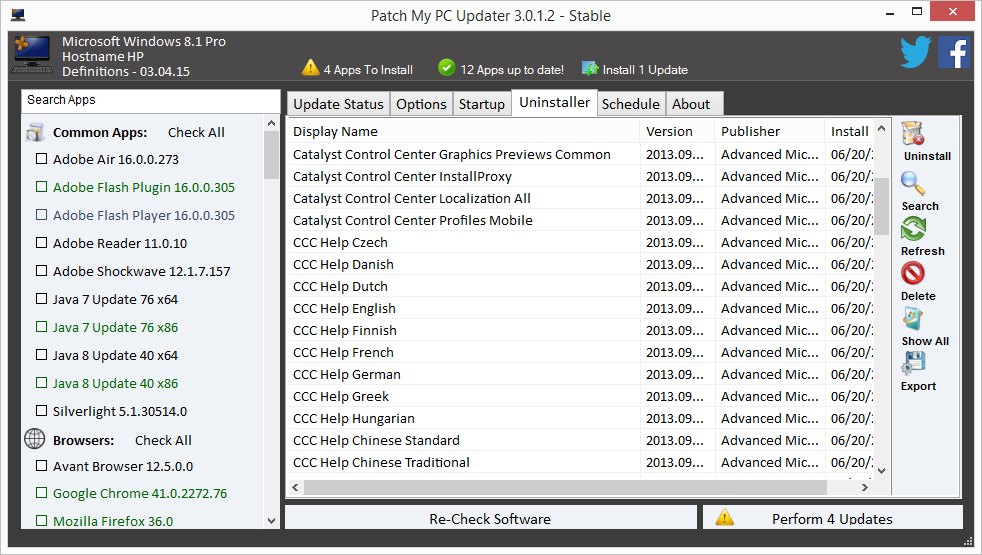
Task: Click app list scroll up arrow
Action: 271,123
